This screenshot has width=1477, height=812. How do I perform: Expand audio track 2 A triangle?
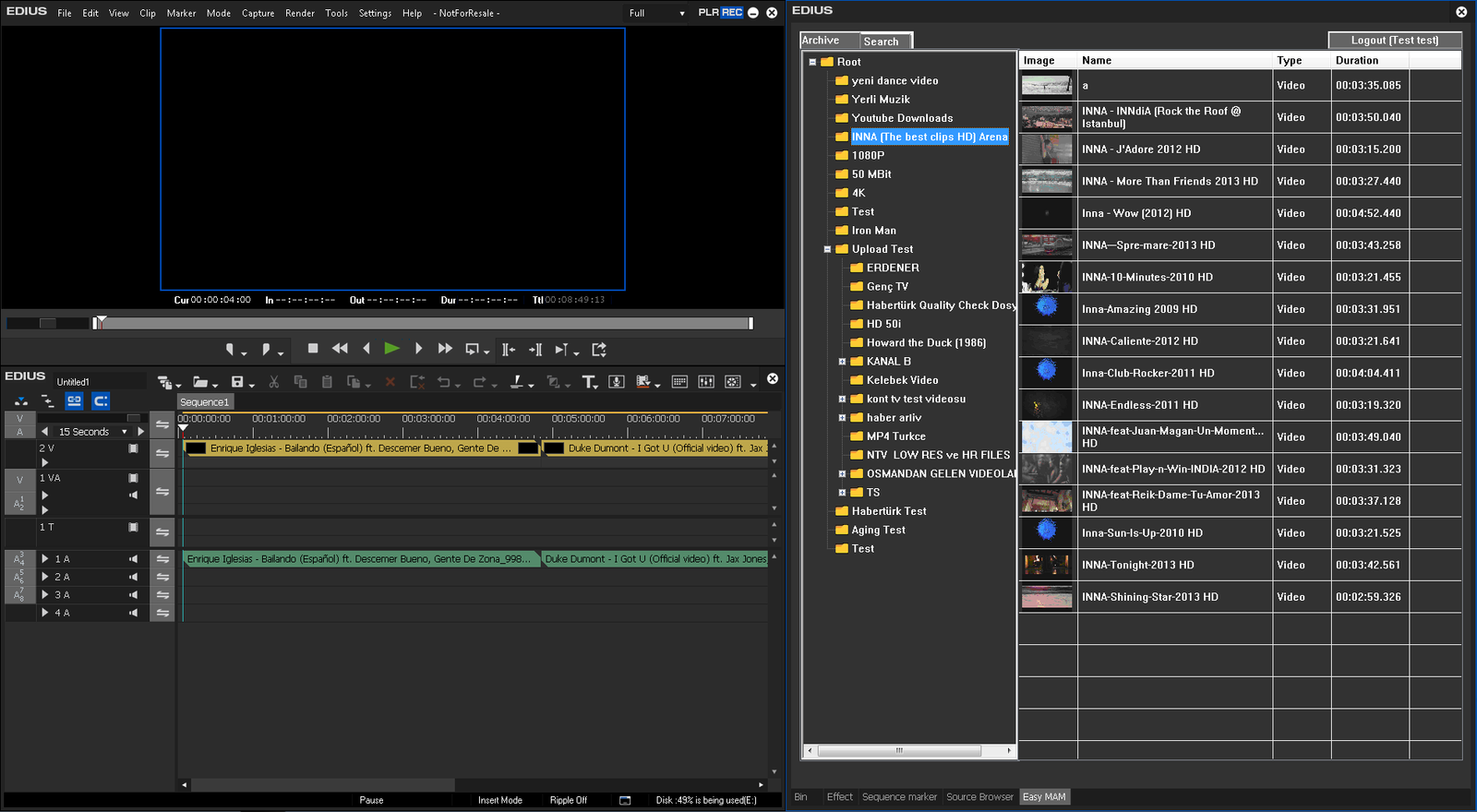point(44,577)
